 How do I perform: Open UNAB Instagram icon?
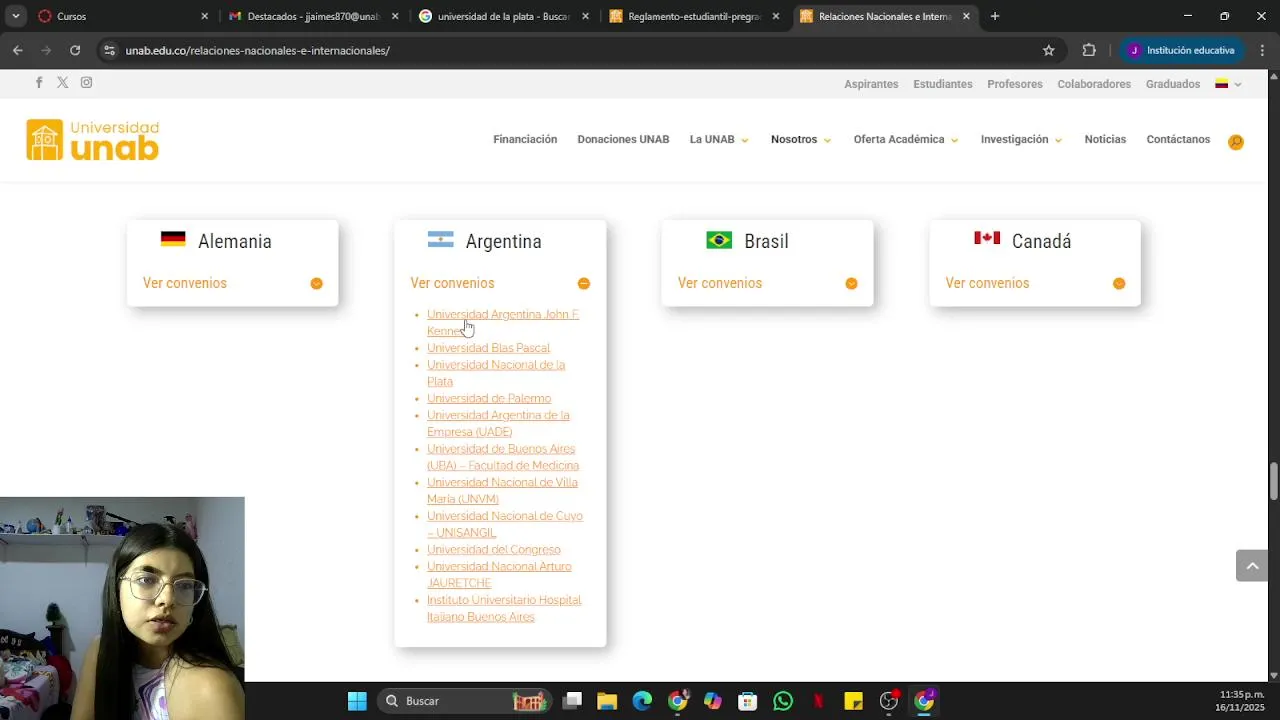87,83
